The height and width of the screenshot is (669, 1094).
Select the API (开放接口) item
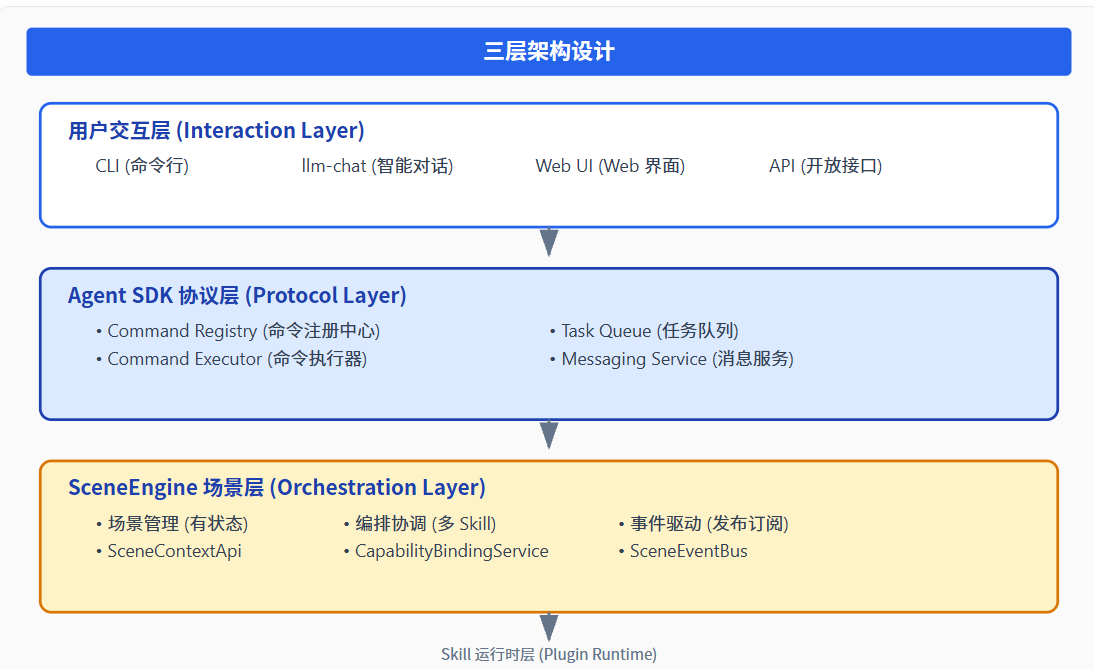pos(825,166)
